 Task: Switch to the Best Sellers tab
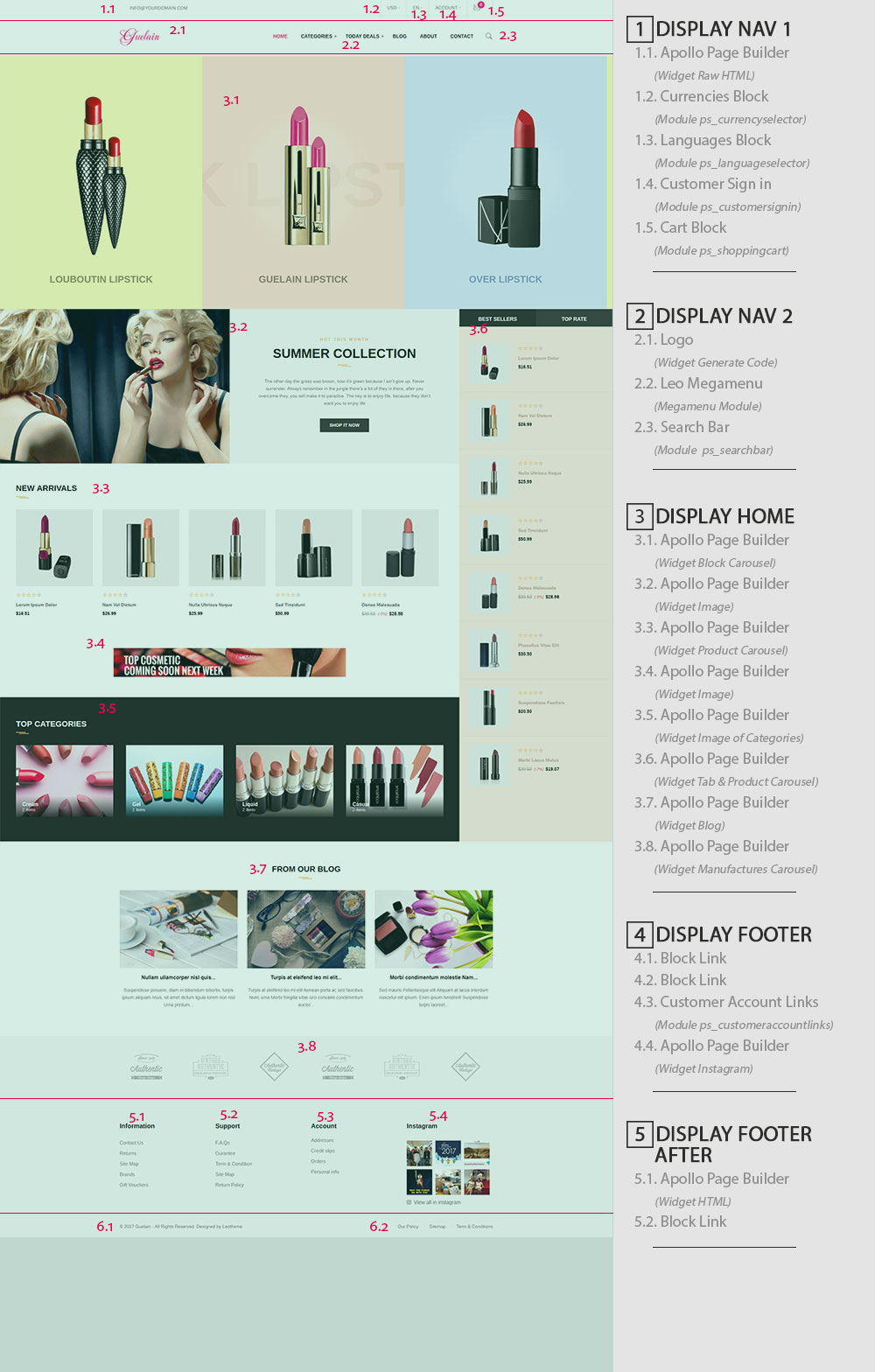498,318
